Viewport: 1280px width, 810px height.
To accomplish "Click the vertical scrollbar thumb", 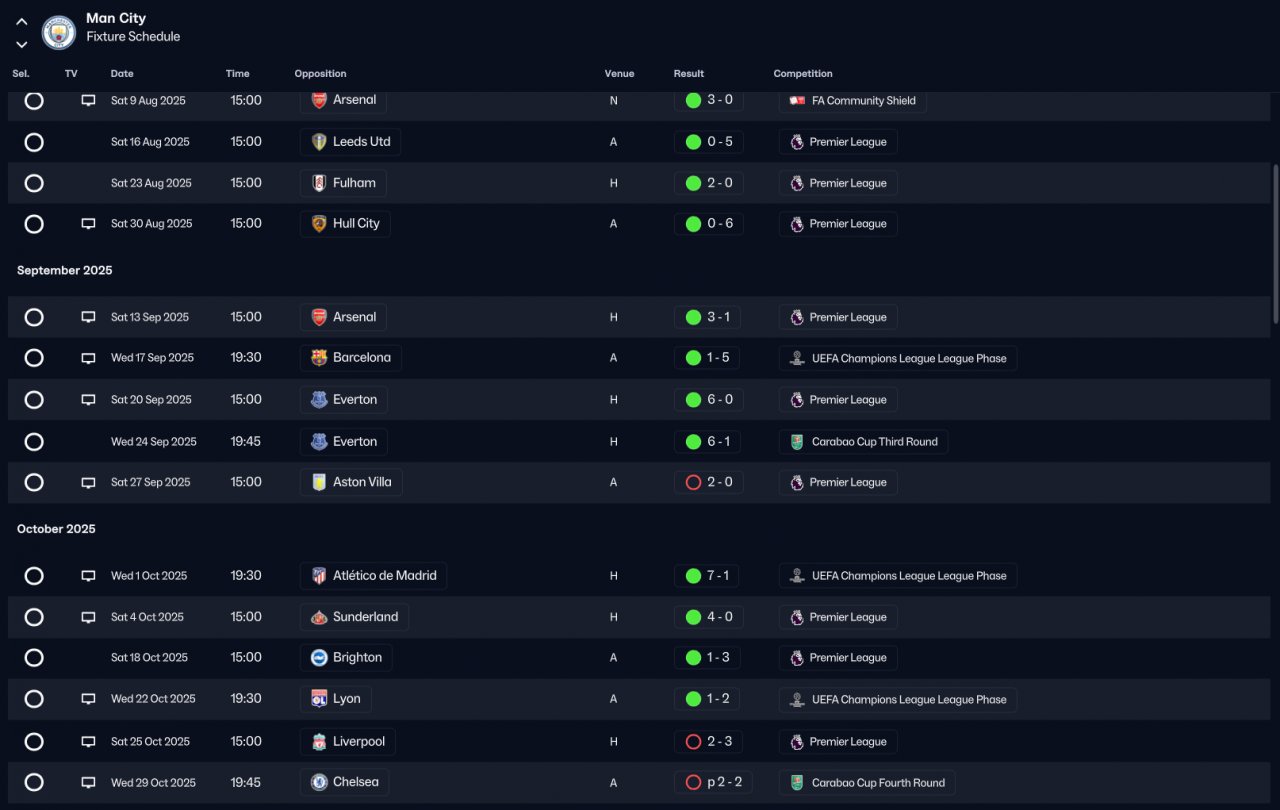I will 1275,243.
